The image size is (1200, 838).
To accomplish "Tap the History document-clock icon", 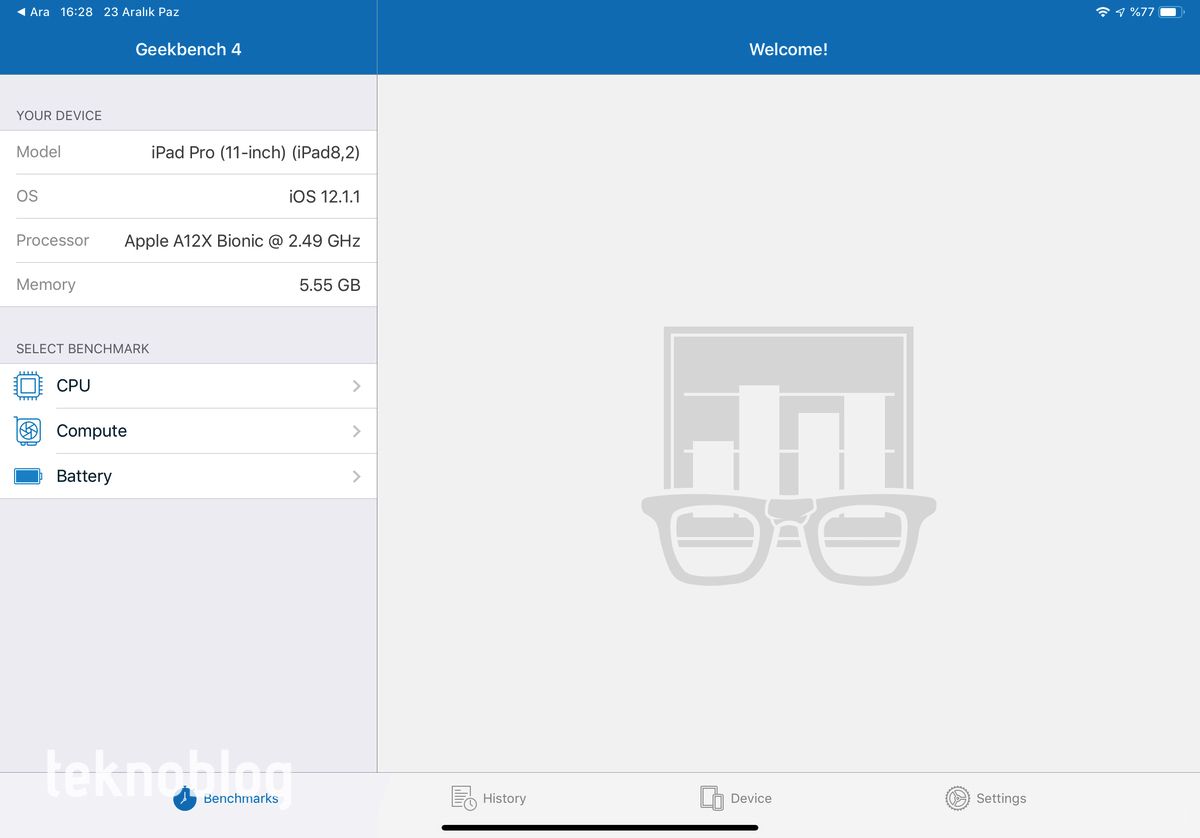I will [x=463, y=798].
